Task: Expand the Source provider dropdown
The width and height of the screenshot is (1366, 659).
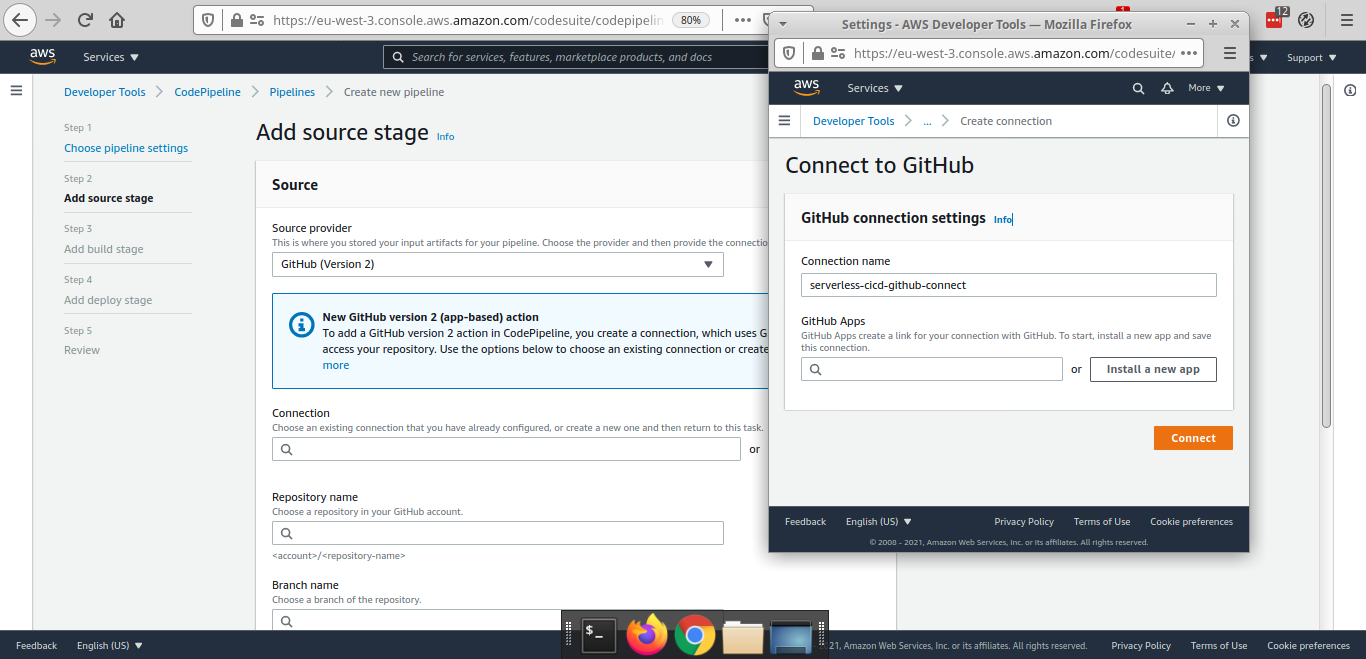Action: [x=497, y=265]
